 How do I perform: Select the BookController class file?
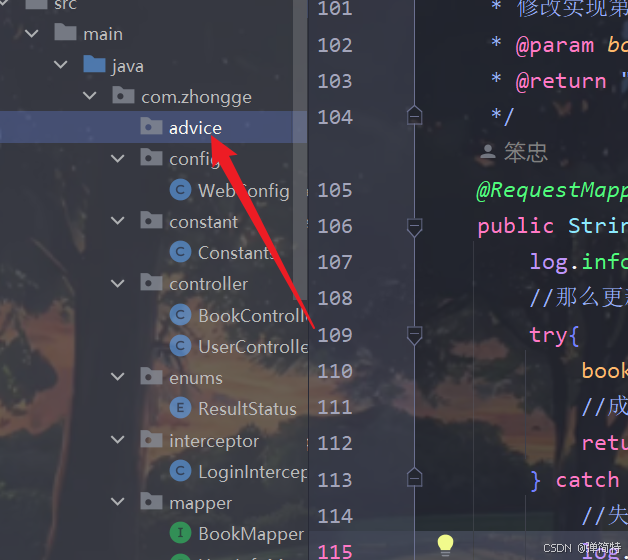239,315
